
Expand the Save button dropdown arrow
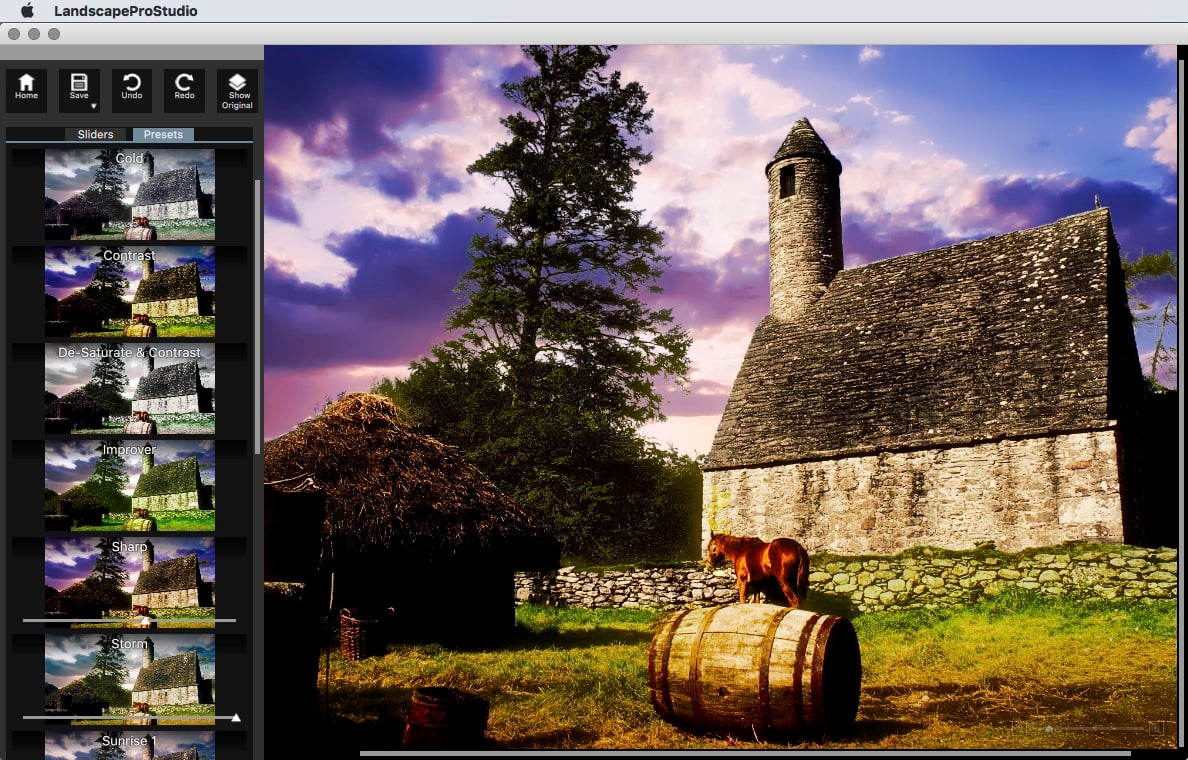tap(93, 106)
